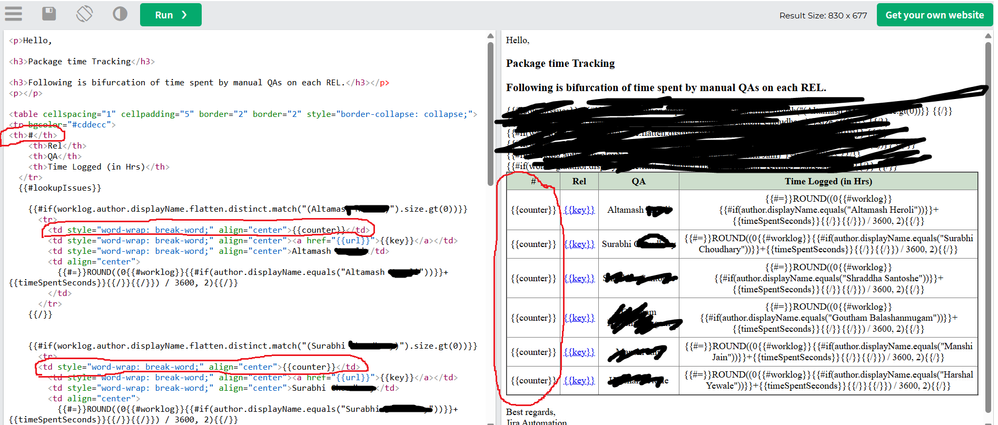Click the save (floppy disk) icon
Image resolution: width=998 pixels, height=425 pixels.
pos(48,14)
